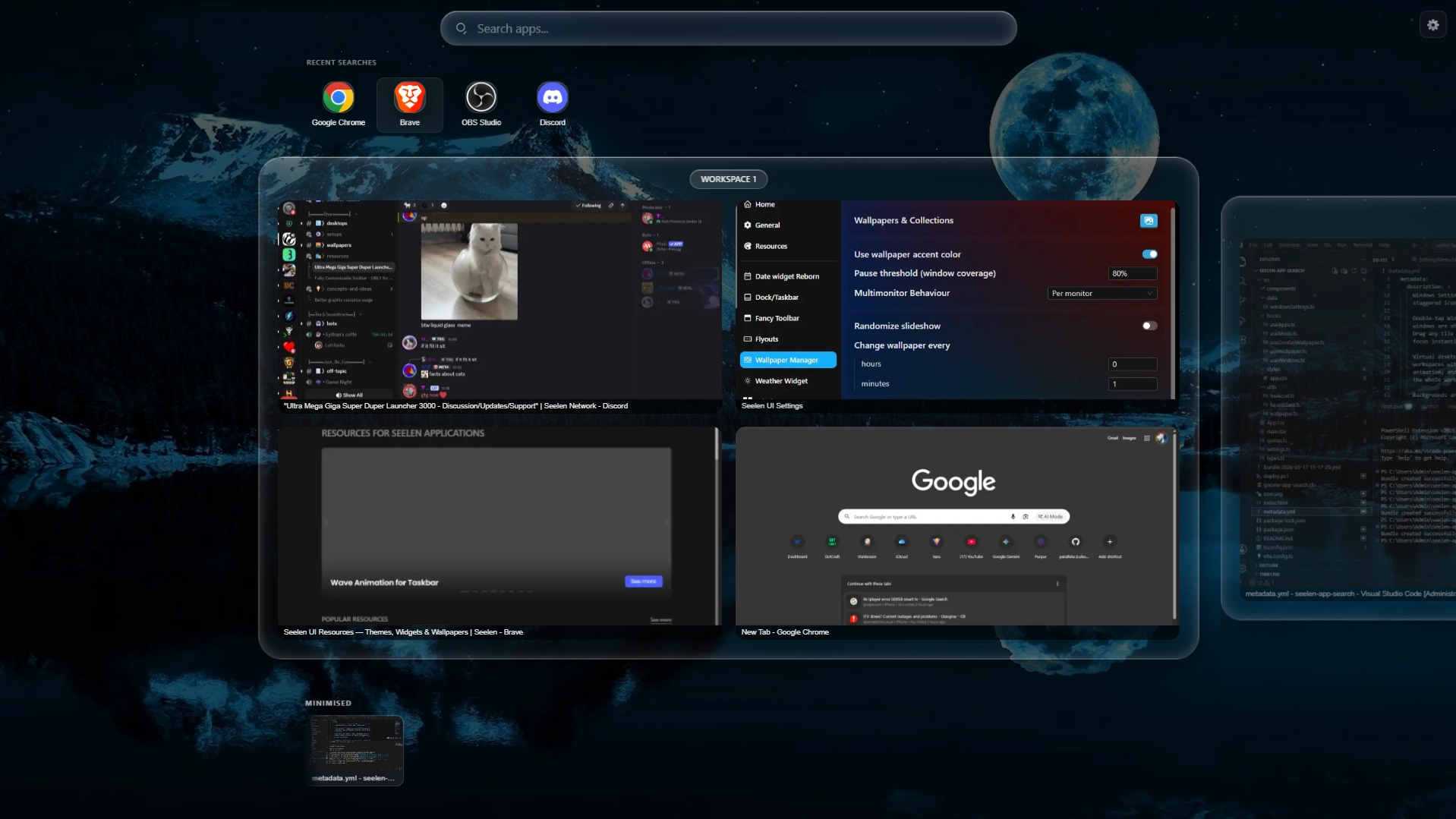Screen dimensions: 1456x819
Task: Click Pause threshold 80% field
Action: 1133,273
